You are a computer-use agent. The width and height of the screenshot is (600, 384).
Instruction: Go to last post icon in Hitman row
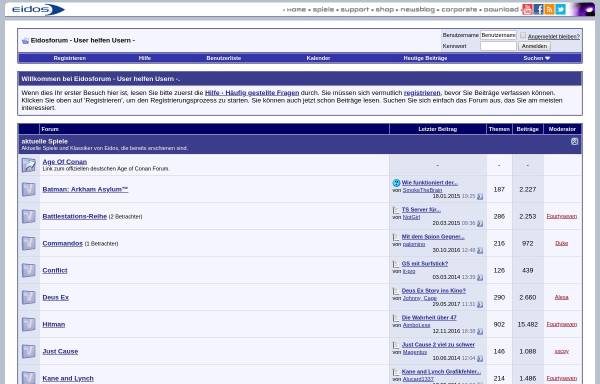coord(480,331)
